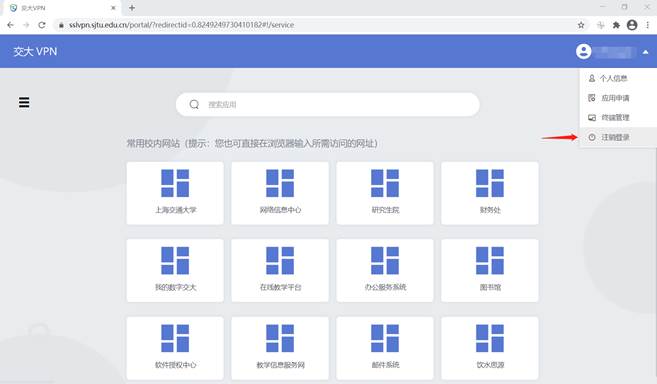The height and width of the screenshot is (384, 657).
Task: Select 个人信息 from user menu
Action: (x=618, y=78)
